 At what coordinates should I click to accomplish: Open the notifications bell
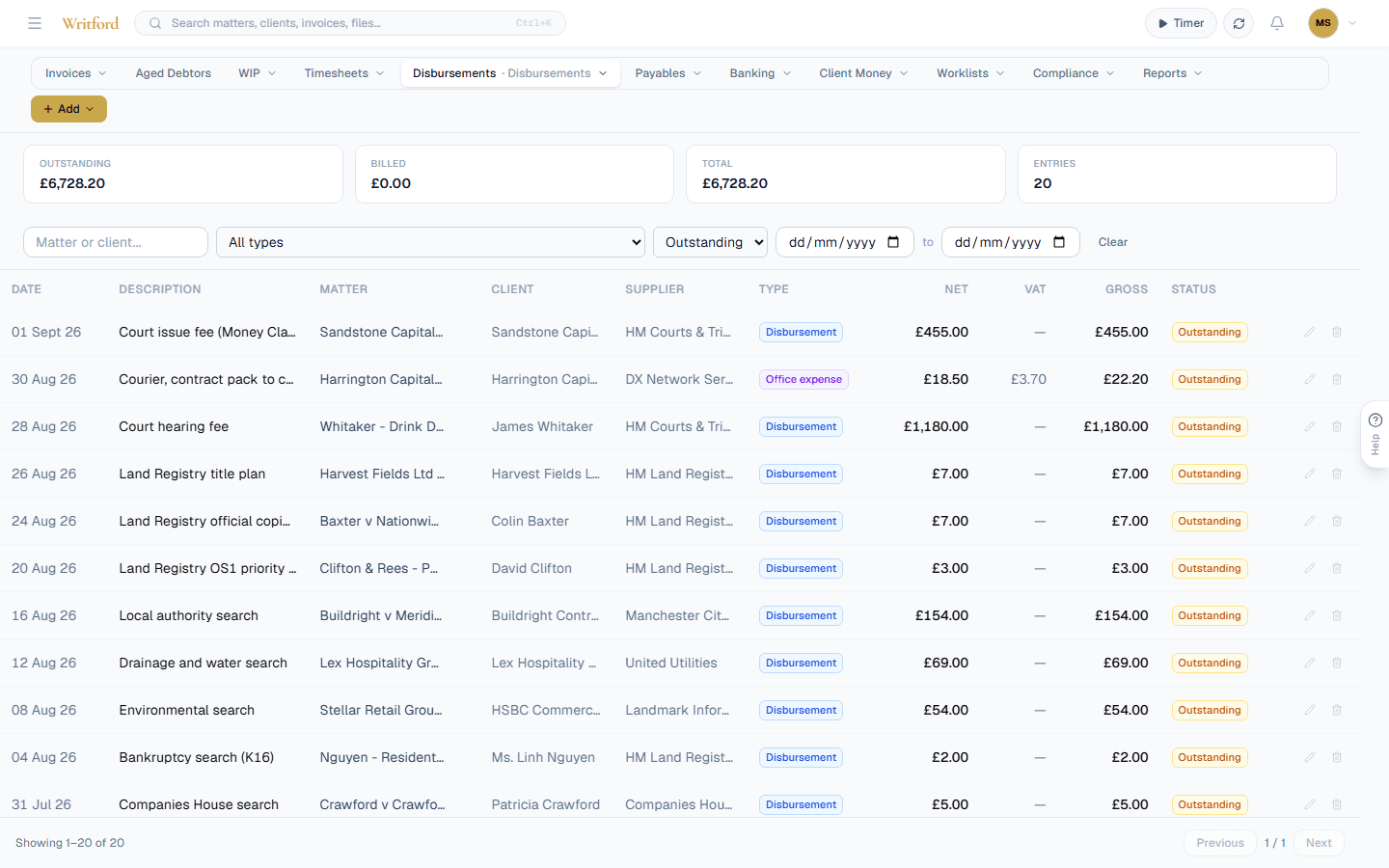[x=1277, y=23]
